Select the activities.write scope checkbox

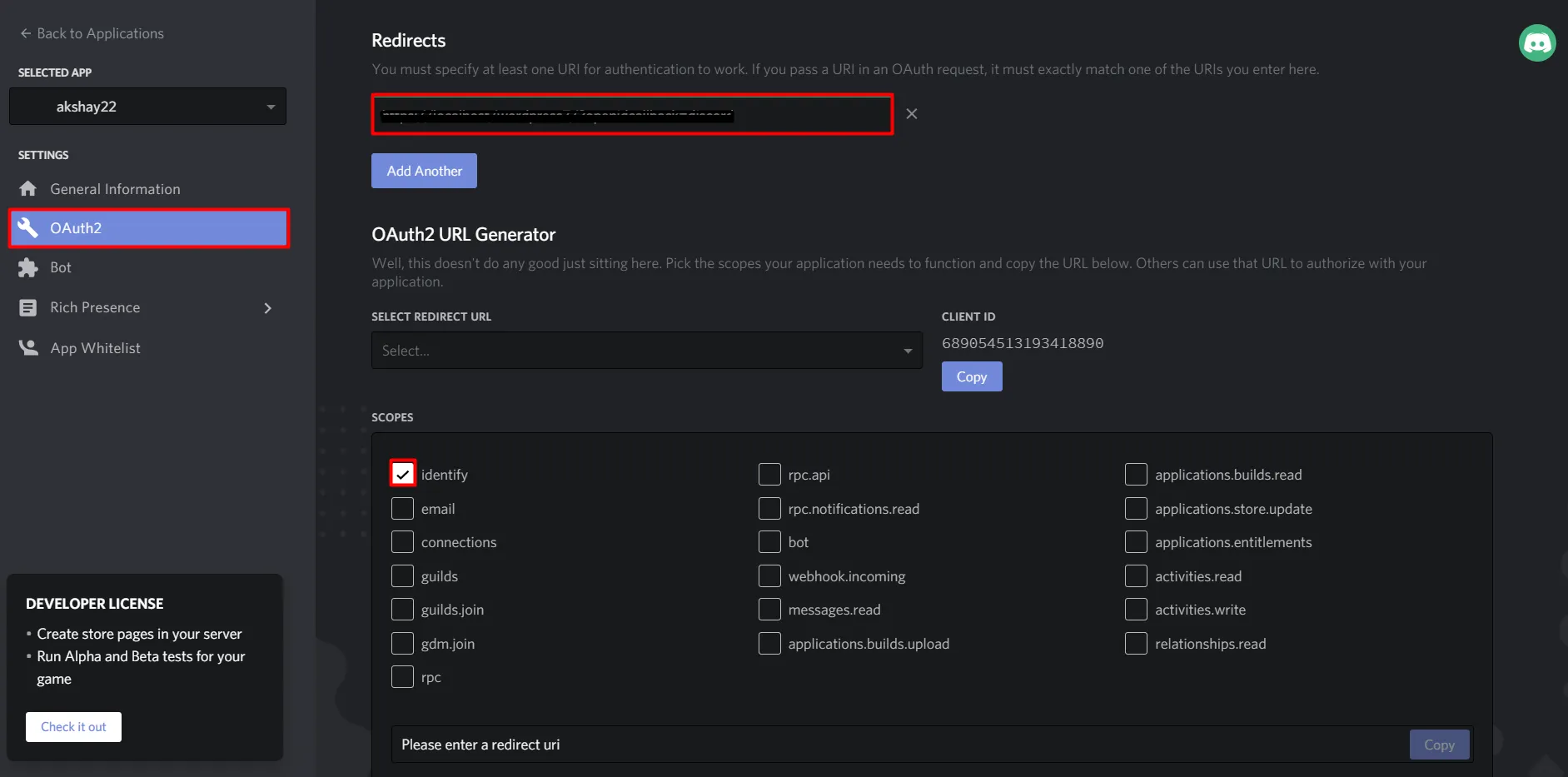pos(1136,609)
